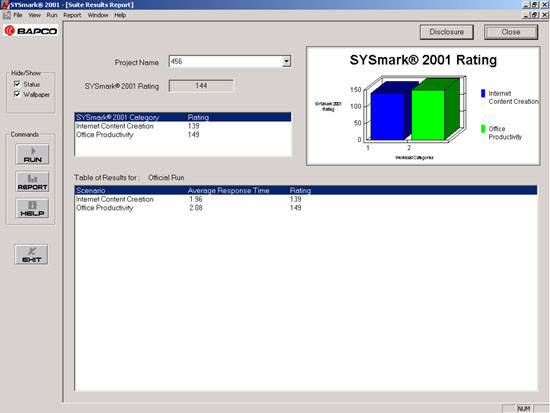Open the document icon beside the File menu
Viewport: 550px width, 413px height.
7,15
